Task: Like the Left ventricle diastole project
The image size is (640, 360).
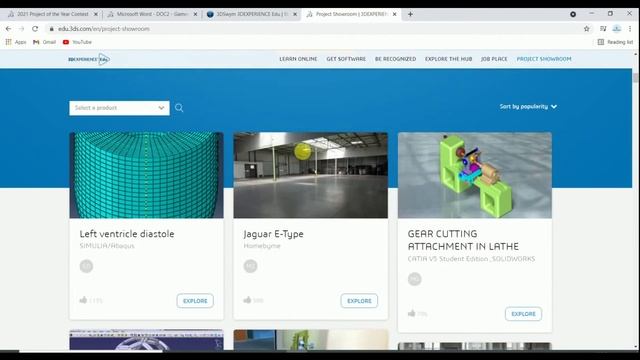Action: pyautogui.click(x=83, y=300)
